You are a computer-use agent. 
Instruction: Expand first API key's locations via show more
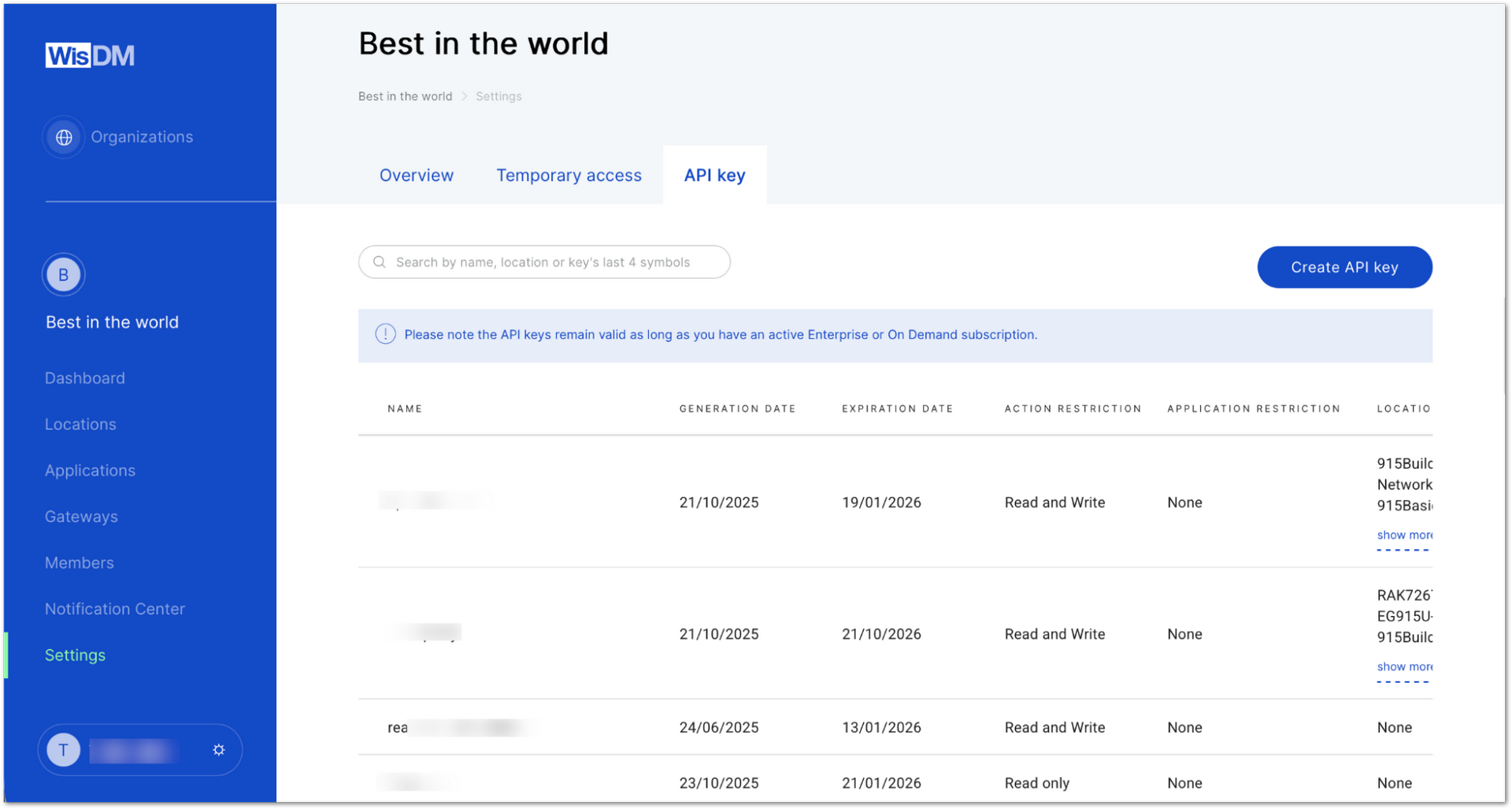(1403, 535)
